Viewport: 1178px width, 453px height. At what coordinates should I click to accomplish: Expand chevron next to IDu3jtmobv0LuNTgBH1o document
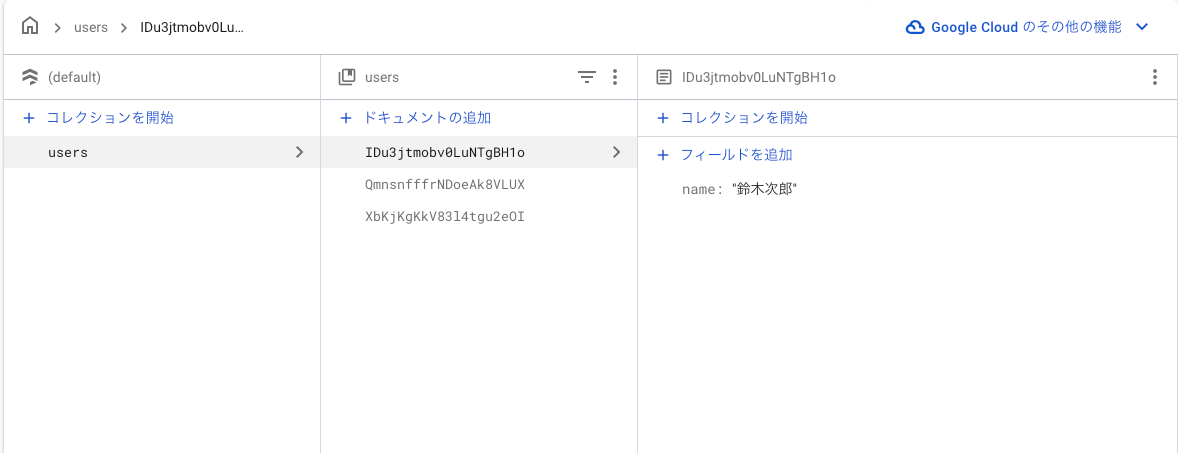pos(616,152)
